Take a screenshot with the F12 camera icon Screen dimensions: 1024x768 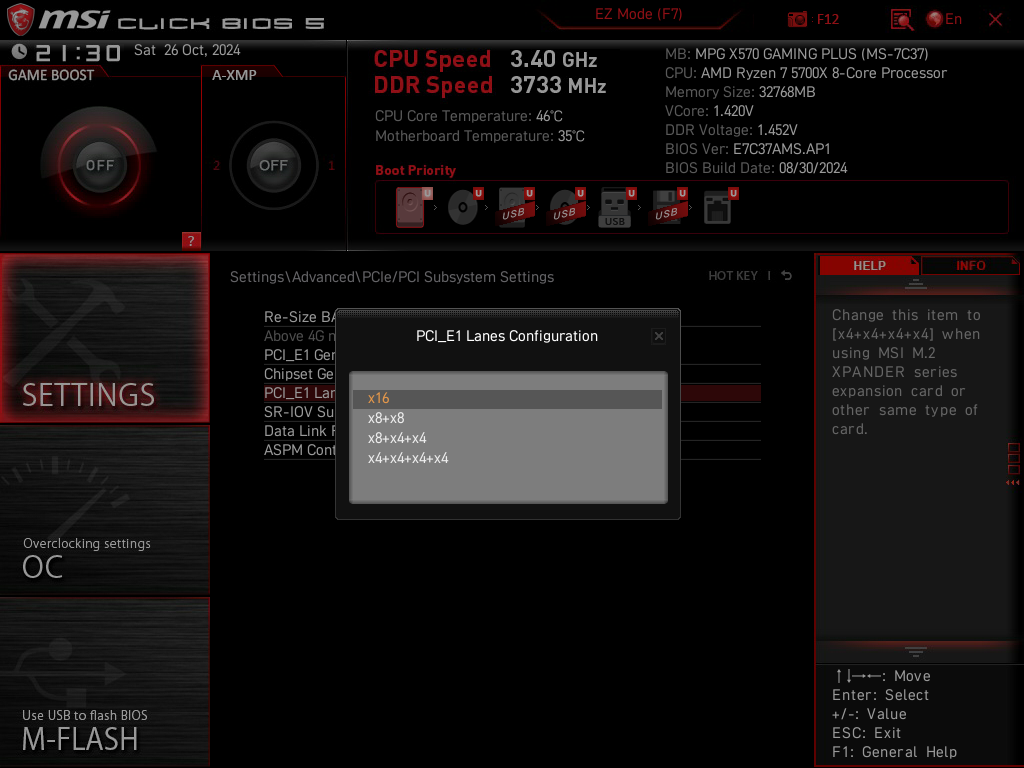pyautogui.click(x=797, y=19)
